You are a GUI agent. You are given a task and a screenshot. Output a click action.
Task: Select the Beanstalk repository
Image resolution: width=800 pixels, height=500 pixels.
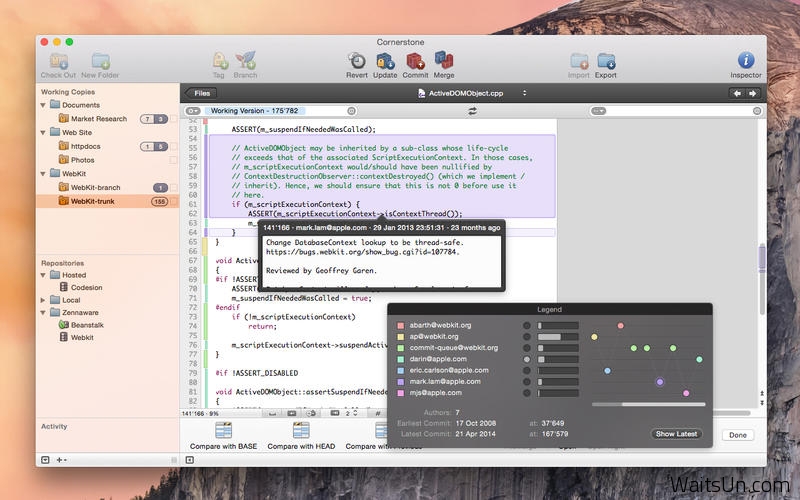click(x=87, y=325)
